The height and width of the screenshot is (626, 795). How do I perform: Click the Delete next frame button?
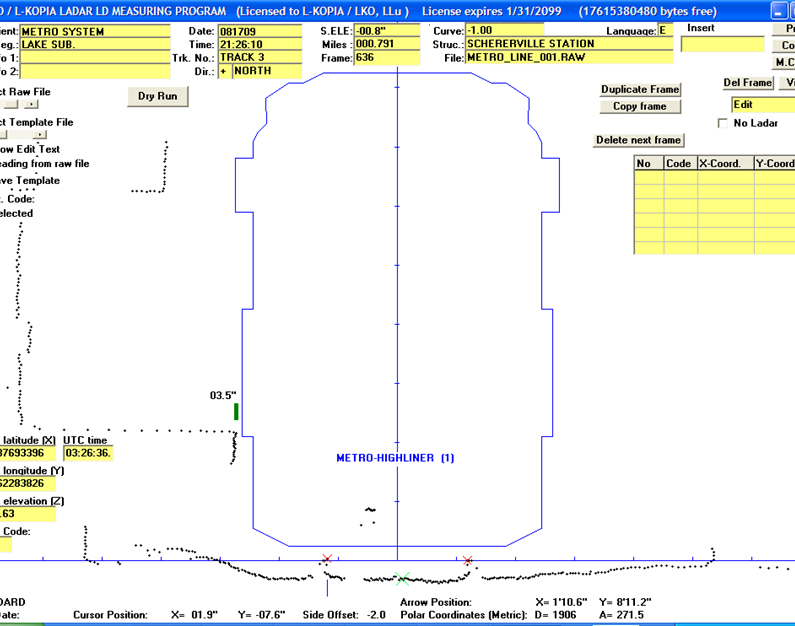[638, 140]
